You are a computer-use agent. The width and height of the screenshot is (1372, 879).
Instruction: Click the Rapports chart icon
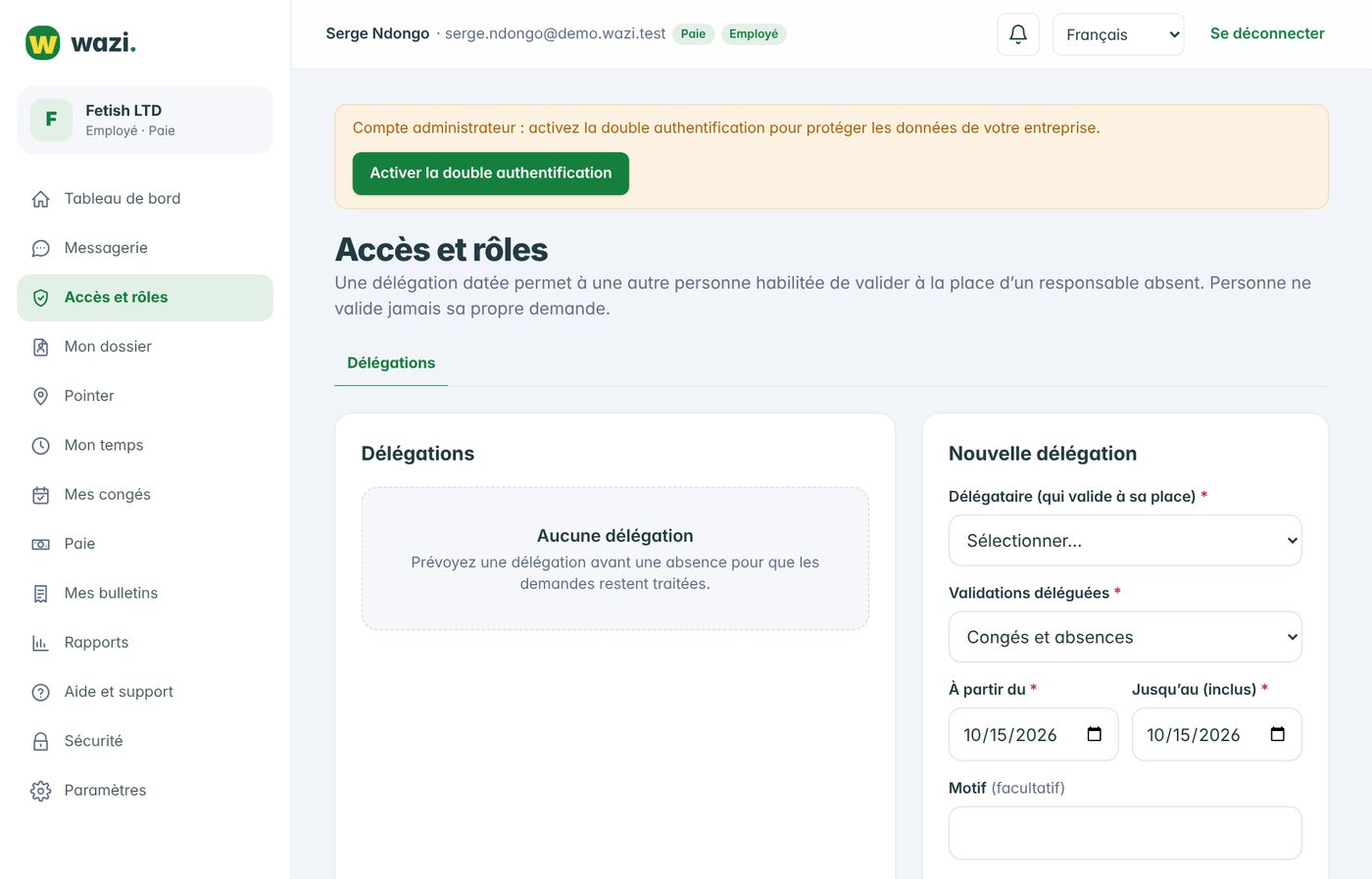click(40, 643)
